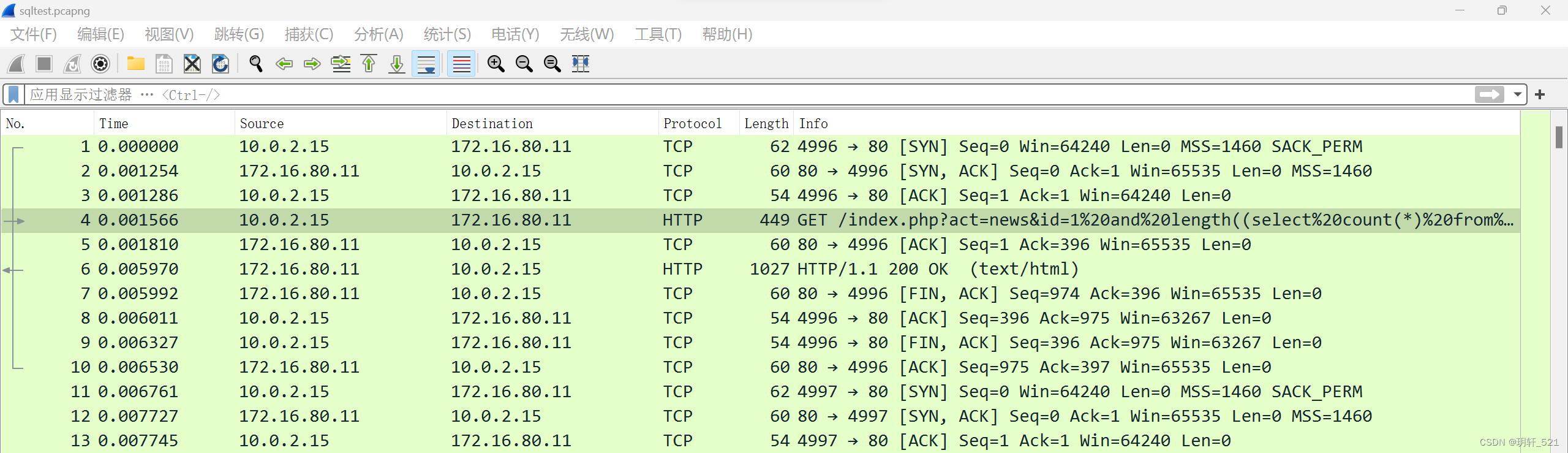Viewport: 1568px width, 453px height.
Task: Open the 电话(Y) menu
Action: click(x=515, y=34)
